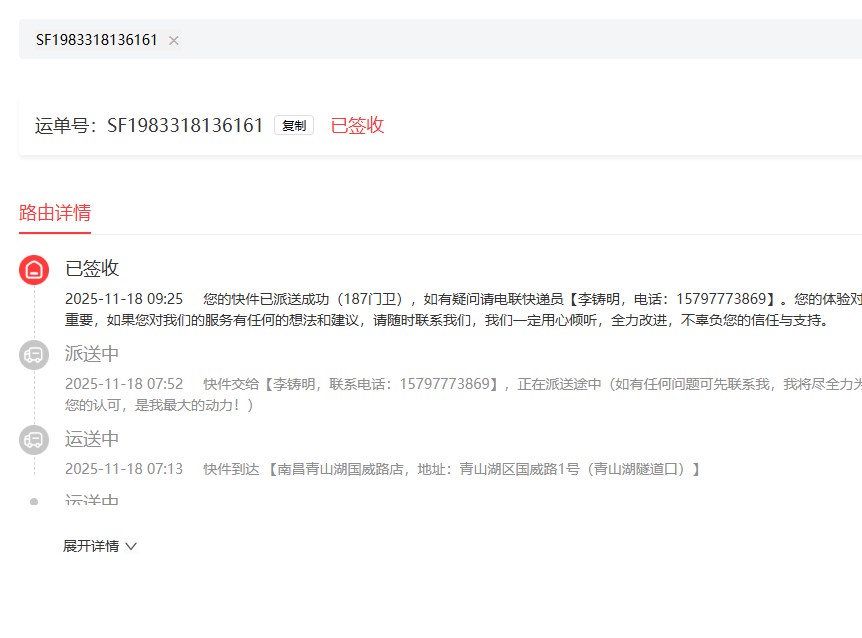The width and height of the screenshot is (862, 638).
Task: Select the 已签收 heading in route timeline
Action: pos(92,268)
